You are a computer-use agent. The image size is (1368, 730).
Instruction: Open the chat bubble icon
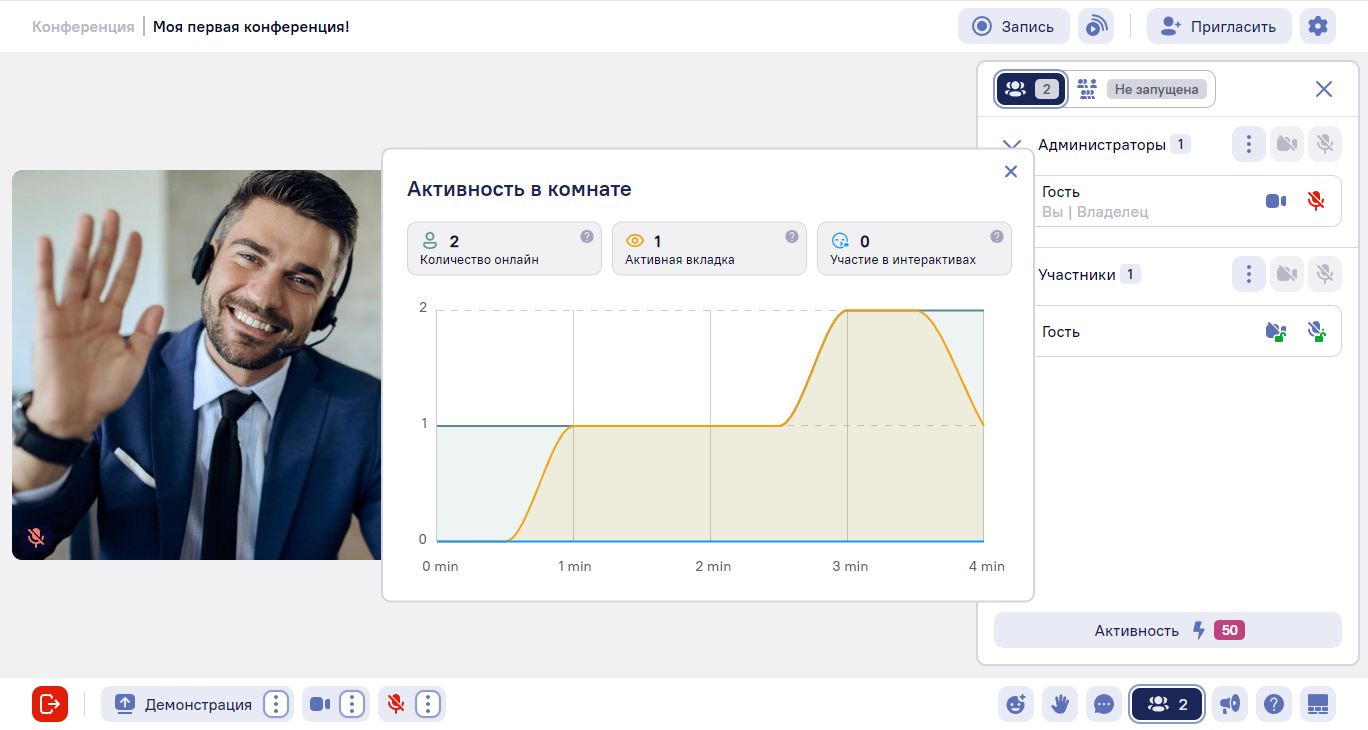(x=1104, y=704)
